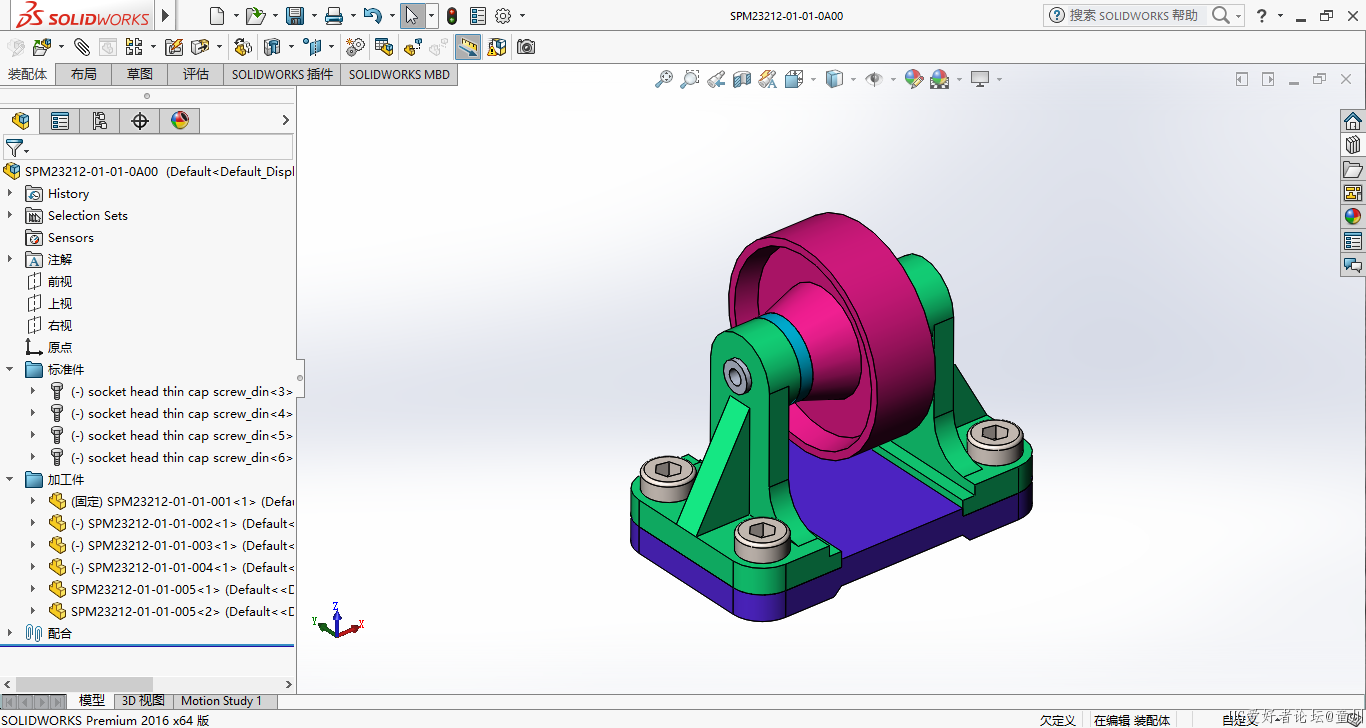
Task: Switch to the 草图 tab
Action: (x=139, y=74)
